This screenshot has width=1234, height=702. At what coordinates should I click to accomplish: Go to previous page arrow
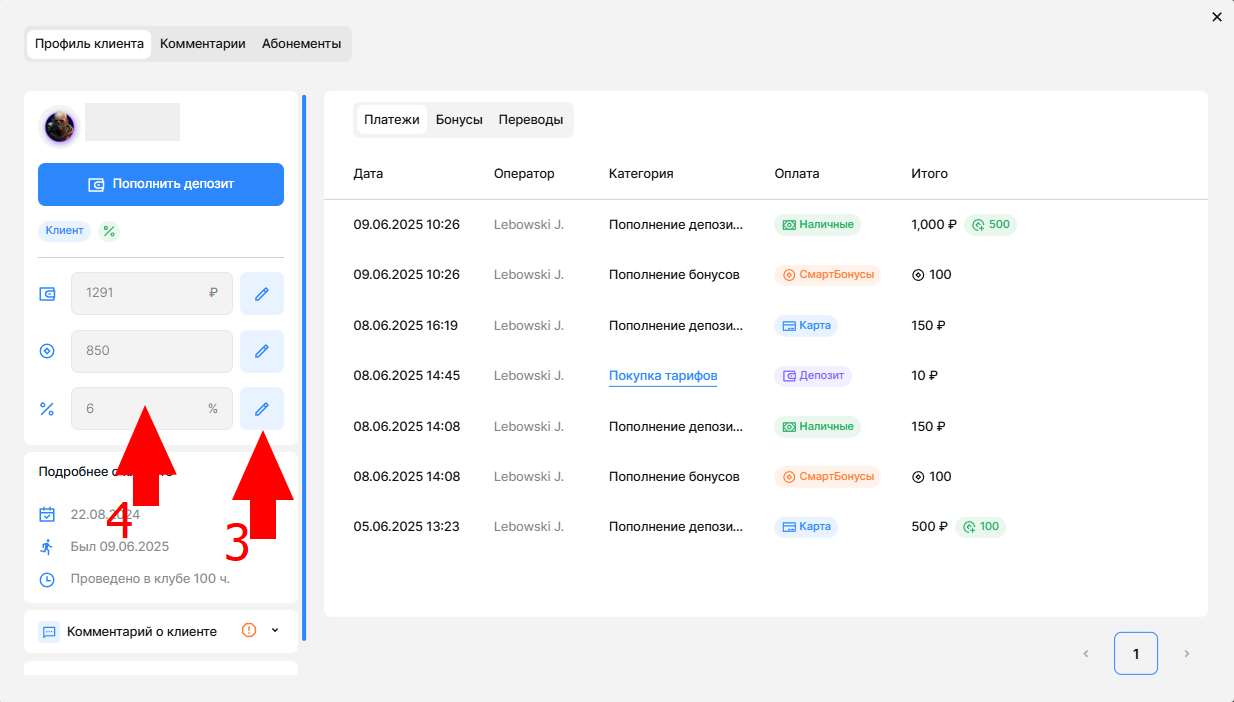(1085, 653)
